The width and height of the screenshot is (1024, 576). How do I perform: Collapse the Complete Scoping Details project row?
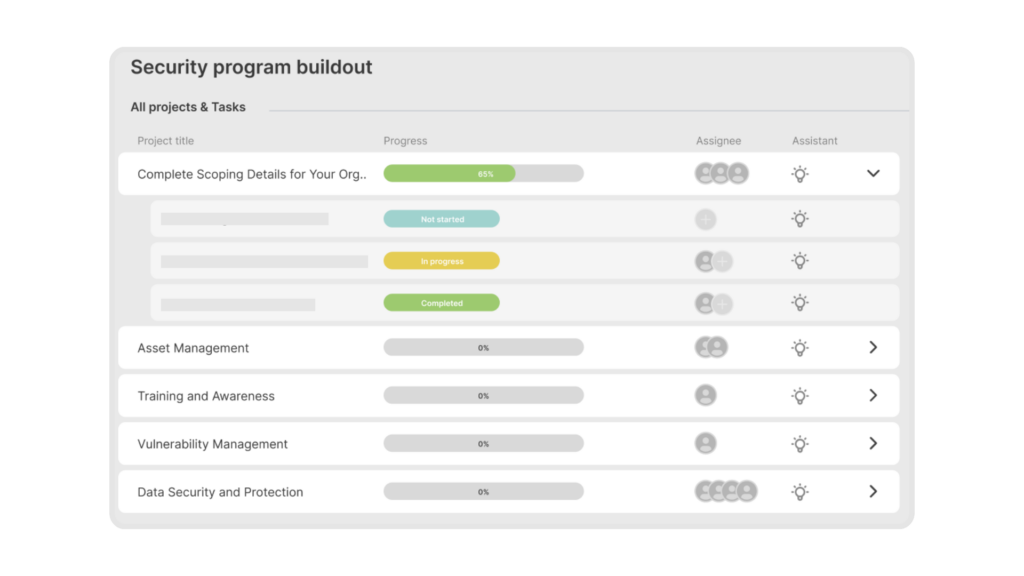[873, 174]
